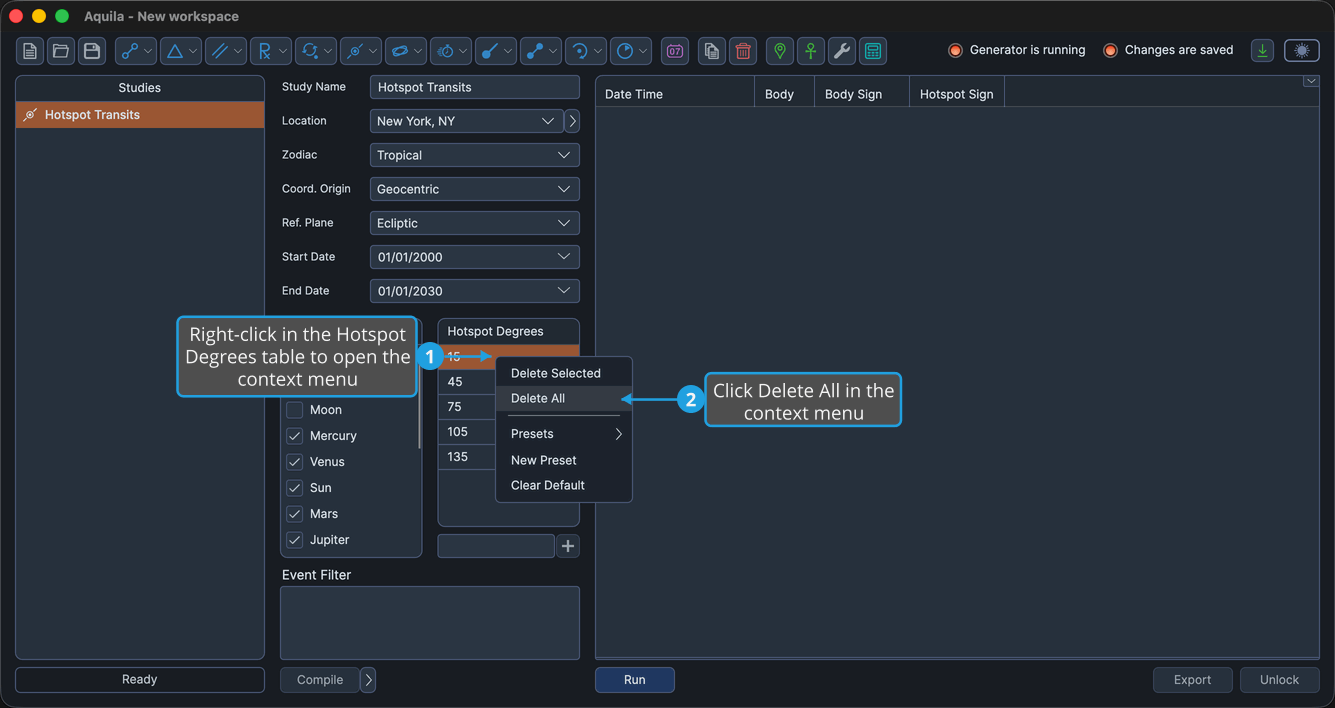This screenshot has width=1335, height=708.
Task: Click the double slash parallel study icon
Action: (x=226, y=51)
